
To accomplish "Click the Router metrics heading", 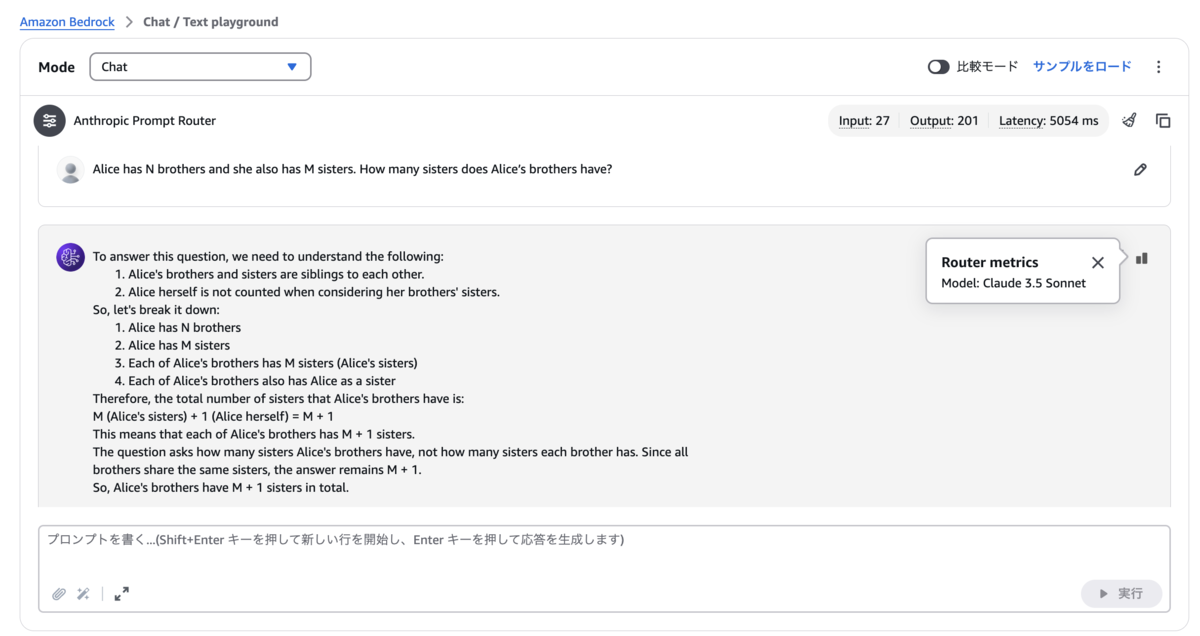I will [990, 263].
